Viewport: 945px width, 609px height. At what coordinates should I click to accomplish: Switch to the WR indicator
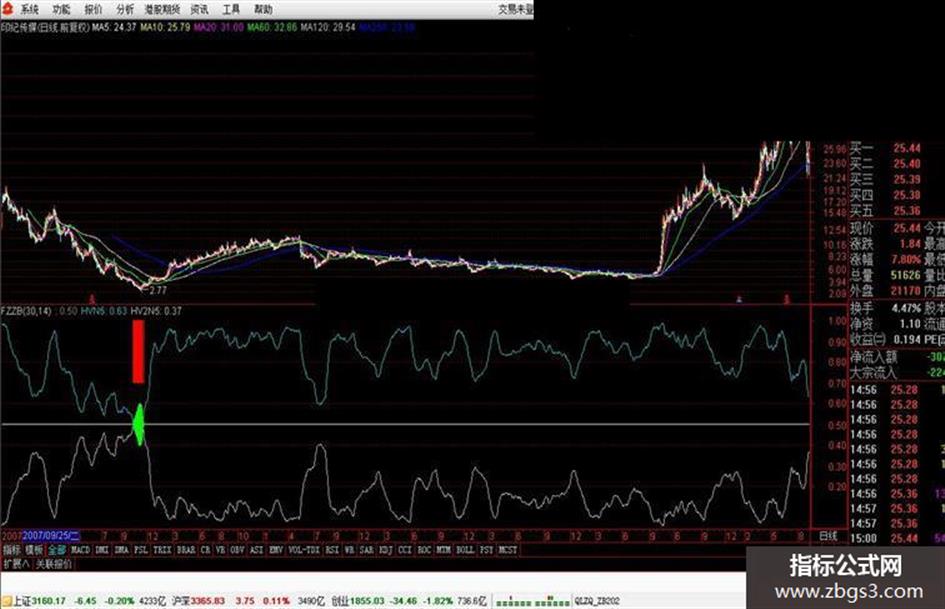click(x=350, y=550)
